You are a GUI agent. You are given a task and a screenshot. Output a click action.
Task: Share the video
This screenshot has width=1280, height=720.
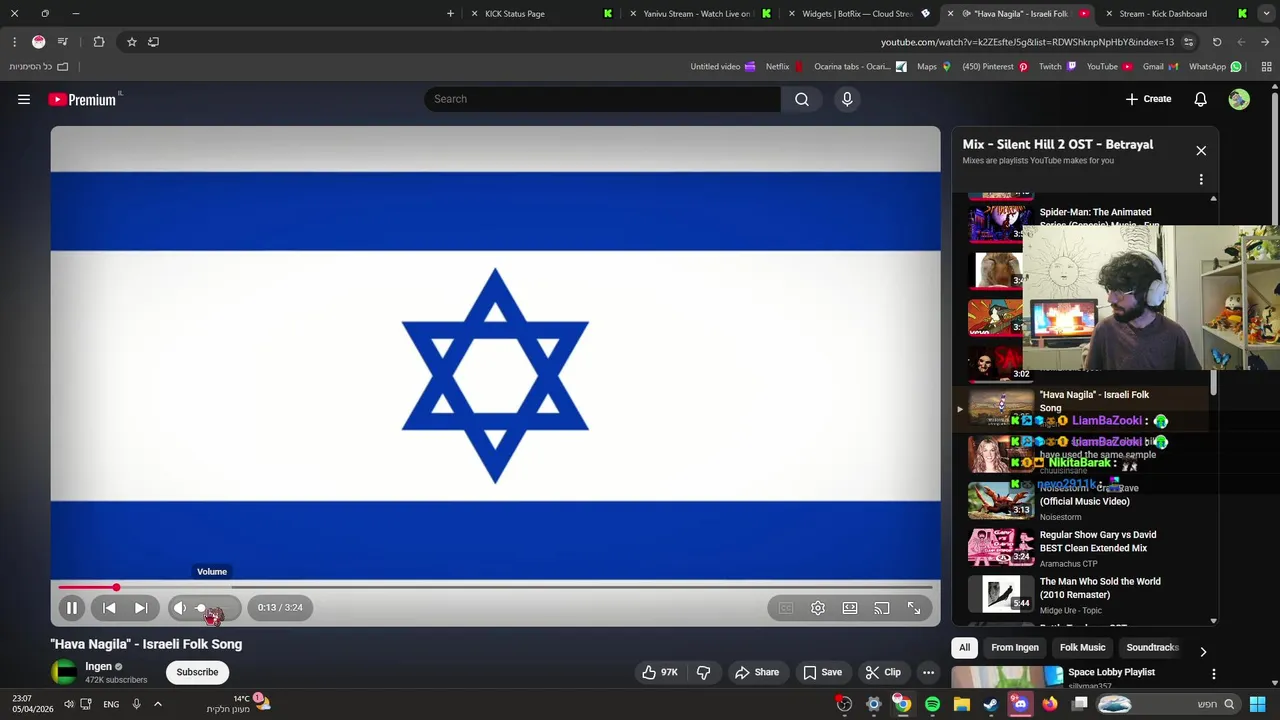[x=757, y=672]
